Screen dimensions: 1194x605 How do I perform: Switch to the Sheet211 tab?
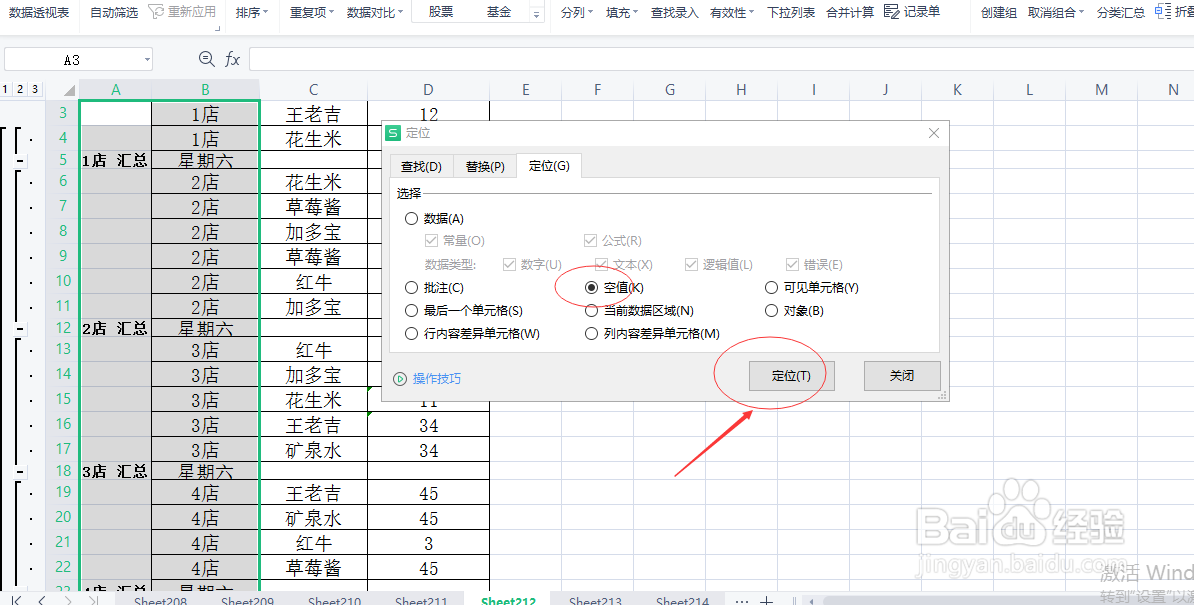(x=421, y=600)
